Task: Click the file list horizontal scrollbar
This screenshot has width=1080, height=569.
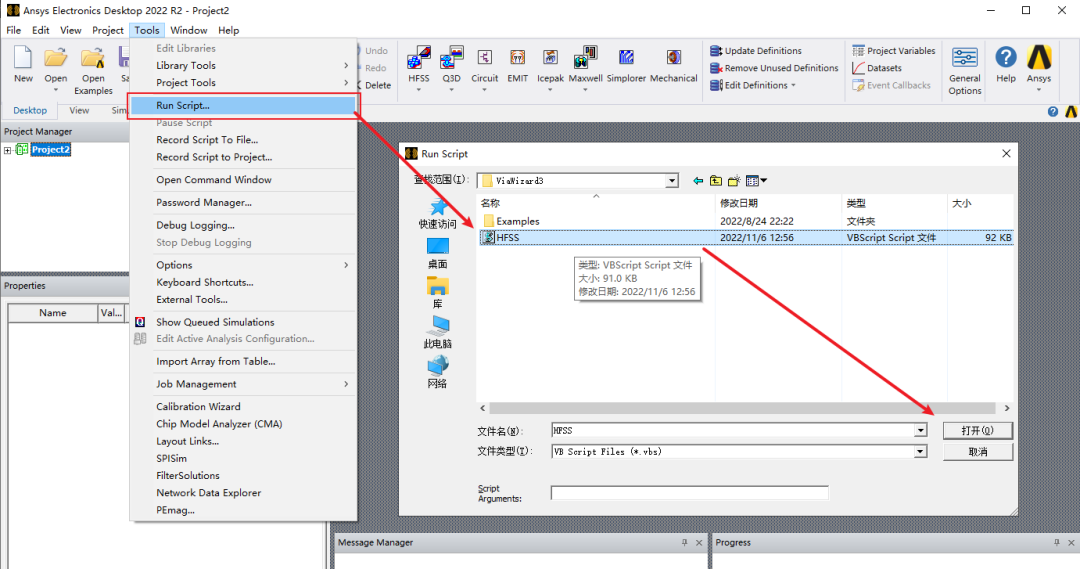Action: [742, 408]
